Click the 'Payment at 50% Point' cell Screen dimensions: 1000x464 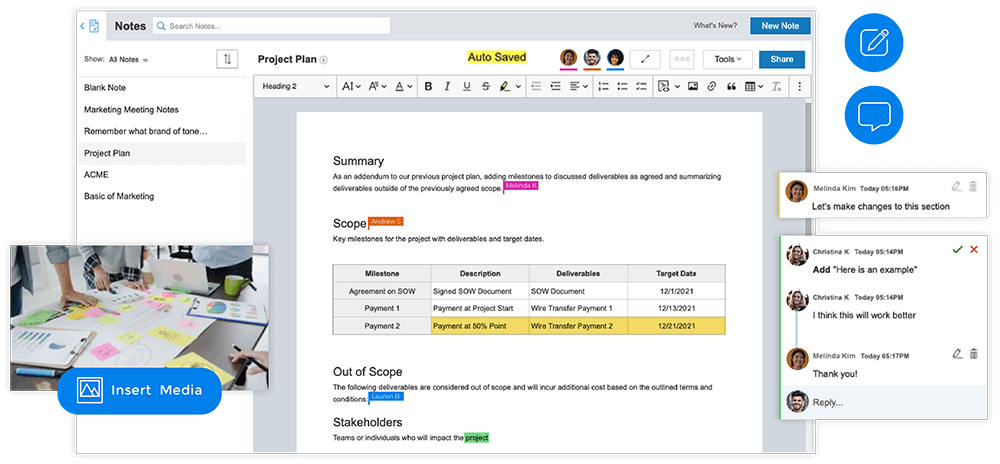click(x=480, y=326)
